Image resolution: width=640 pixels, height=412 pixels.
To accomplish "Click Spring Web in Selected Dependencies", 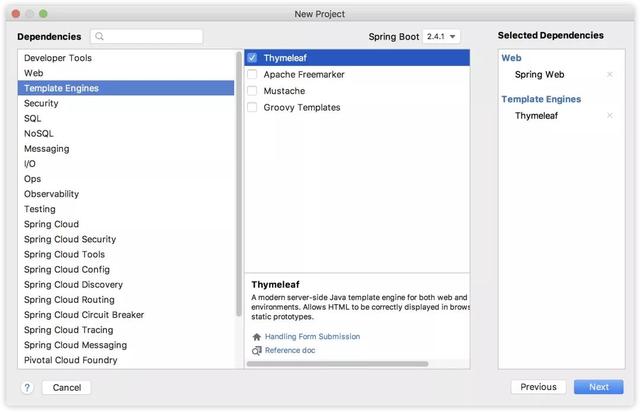I will pyautogui.click(x=539, y=74).
